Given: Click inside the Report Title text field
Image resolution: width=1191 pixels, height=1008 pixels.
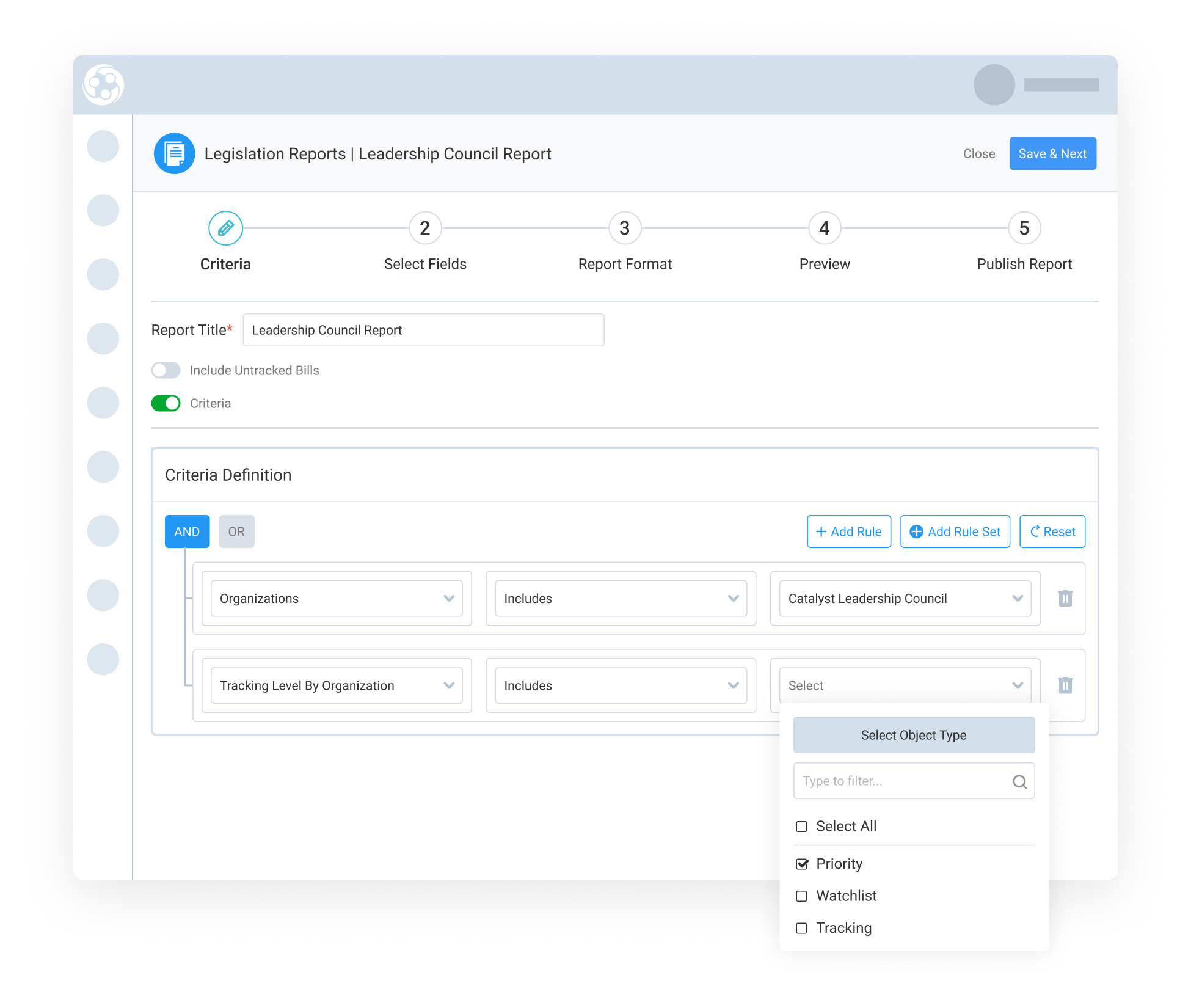Looking at the screenshot, I should click(423, 330).
